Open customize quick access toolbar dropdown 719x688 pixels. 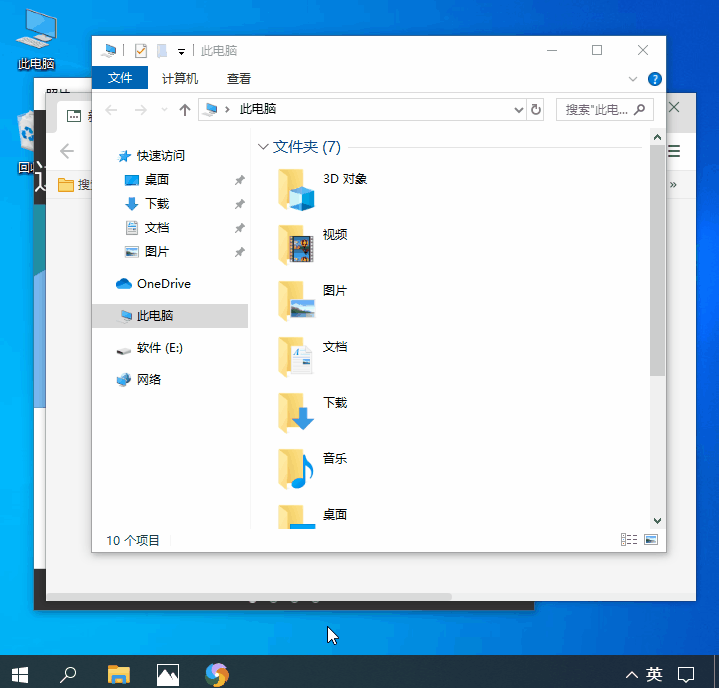pyautogui.click(x=182, y=51)
